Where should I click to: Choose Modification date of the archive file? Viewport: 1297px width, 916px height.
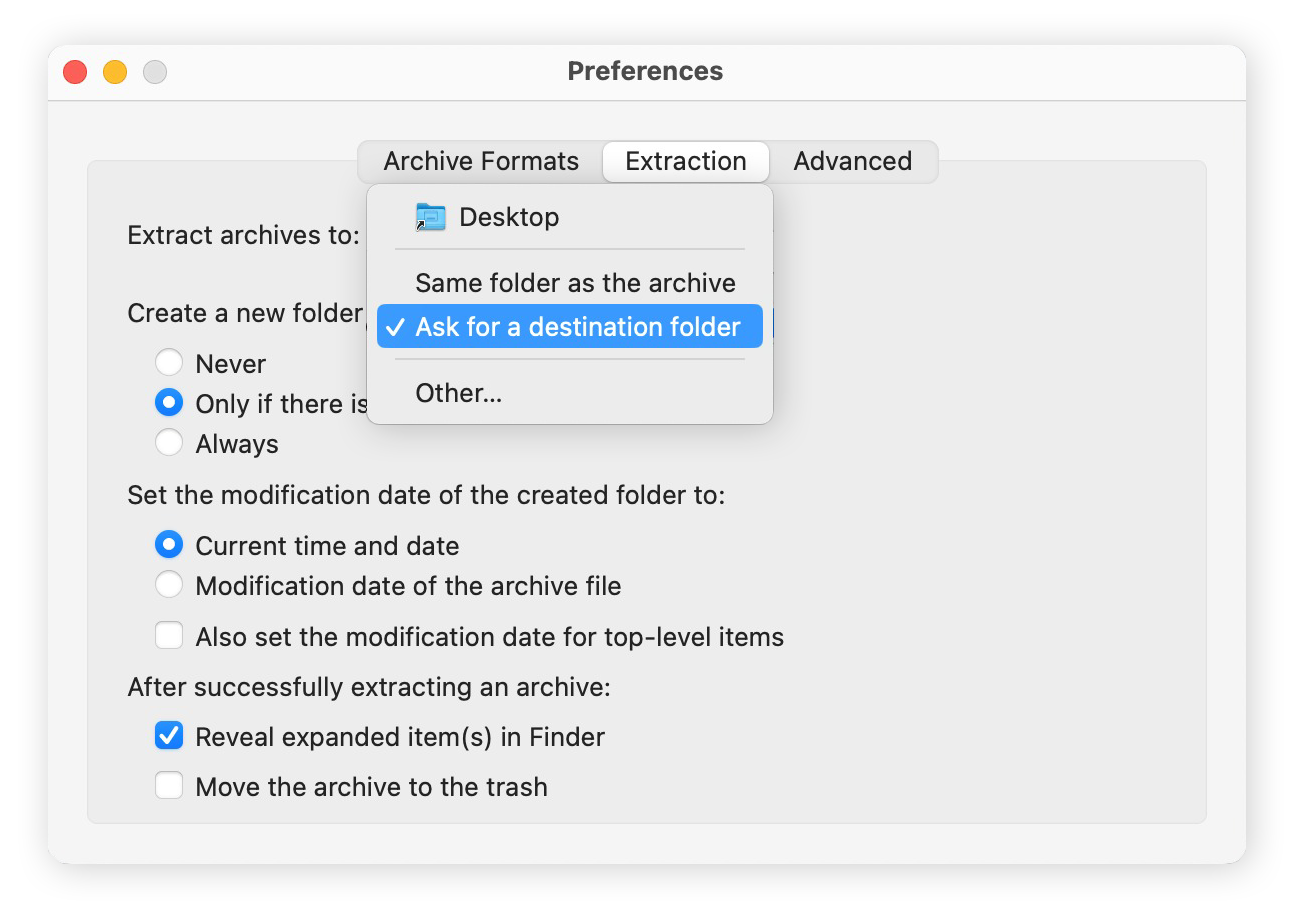(169, 585)
